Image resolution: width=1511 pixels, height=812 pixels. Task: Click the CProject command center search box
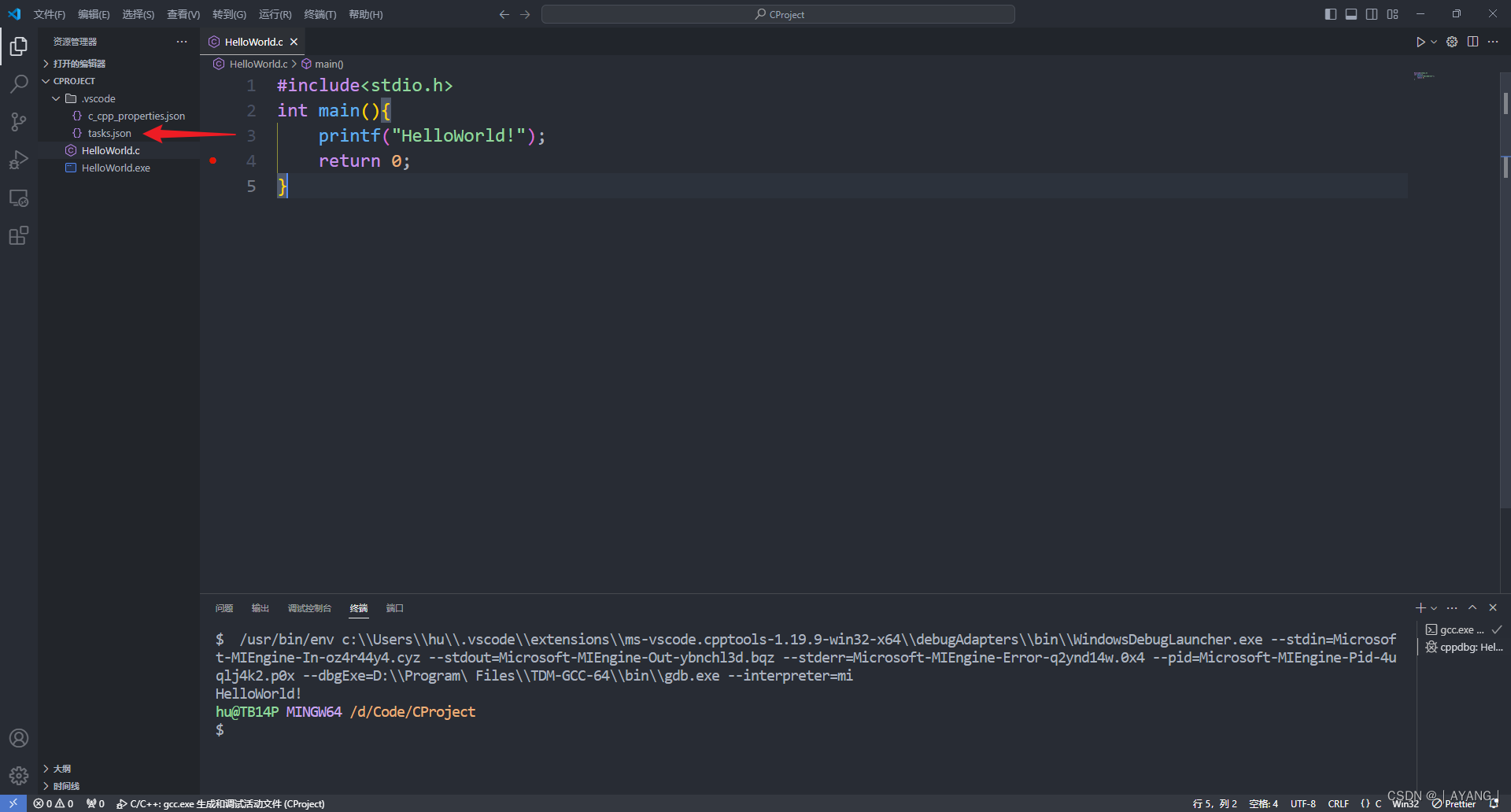pos(778,14)
